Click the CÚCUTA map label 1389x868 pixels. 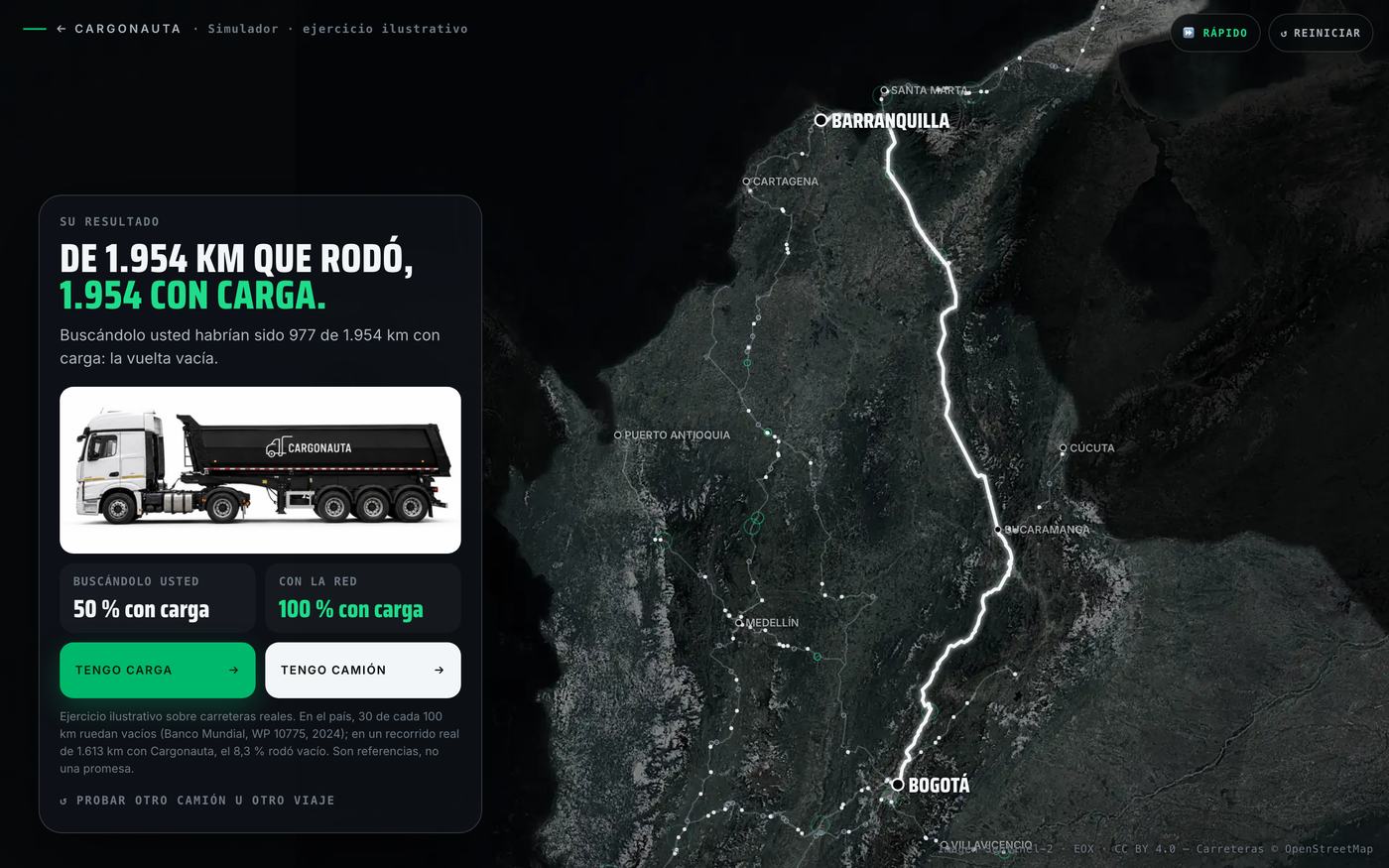pos(1092,448)
